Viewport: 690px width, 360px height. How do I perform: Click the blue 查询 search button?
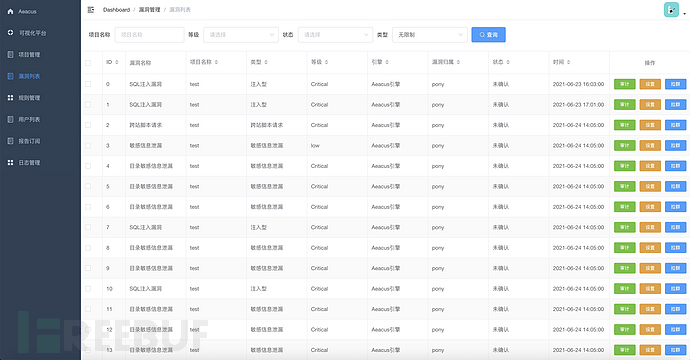pyautogui.click(x=488, y=35)
